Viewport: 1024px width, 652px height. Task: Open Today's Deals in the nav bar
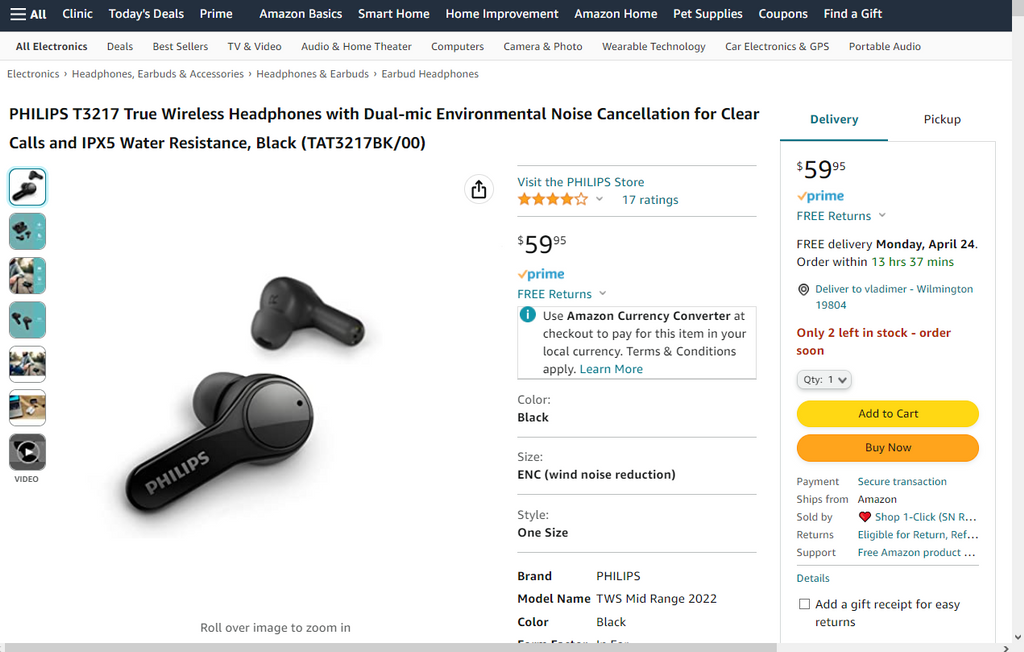click(146, 14)
